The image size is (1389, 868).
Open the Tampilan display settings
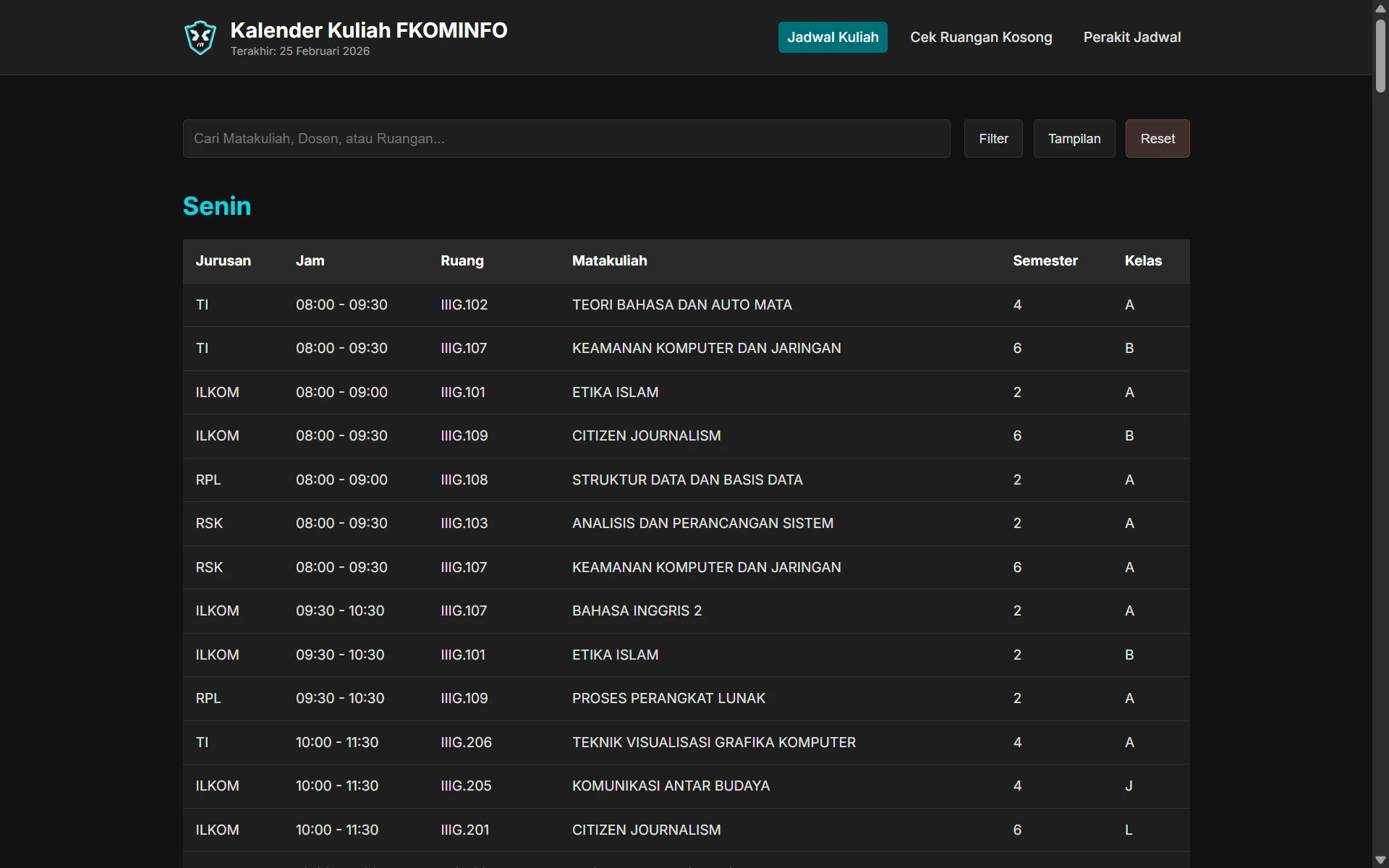point(1074,138)
